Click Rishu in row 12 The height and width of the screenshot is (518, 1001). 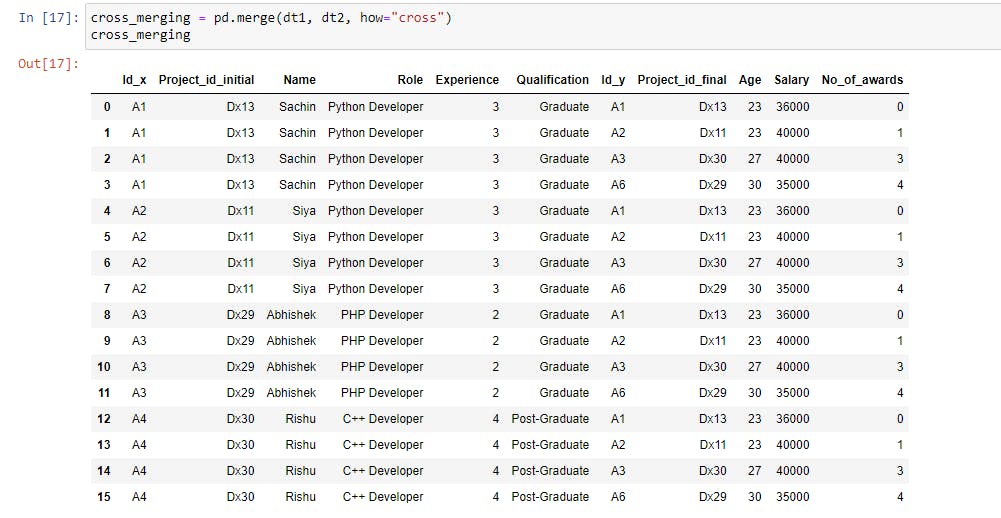coord(301,419)
